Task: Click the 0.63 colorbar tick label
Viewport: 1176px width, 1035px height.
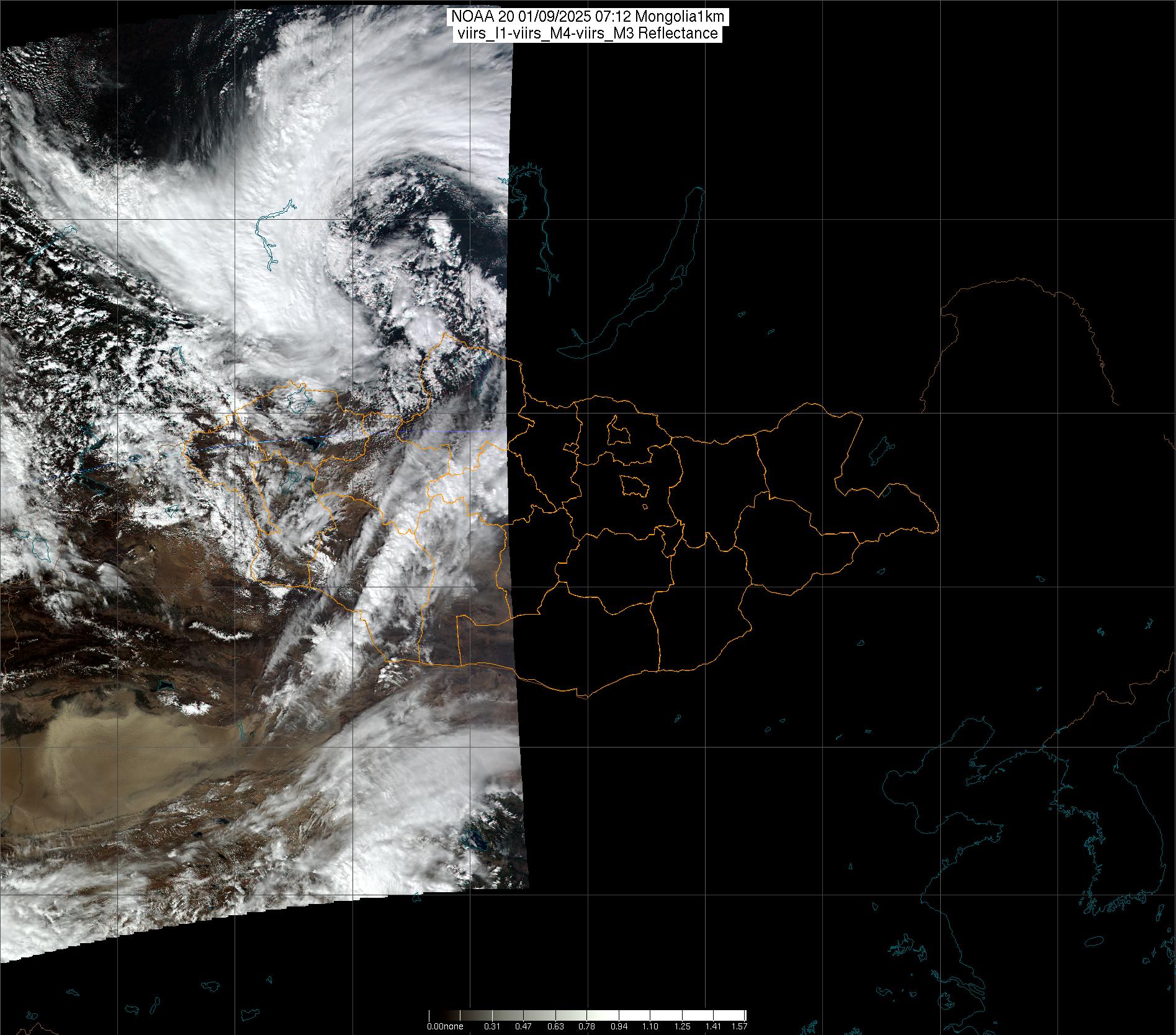Action: click(555, 1026)
